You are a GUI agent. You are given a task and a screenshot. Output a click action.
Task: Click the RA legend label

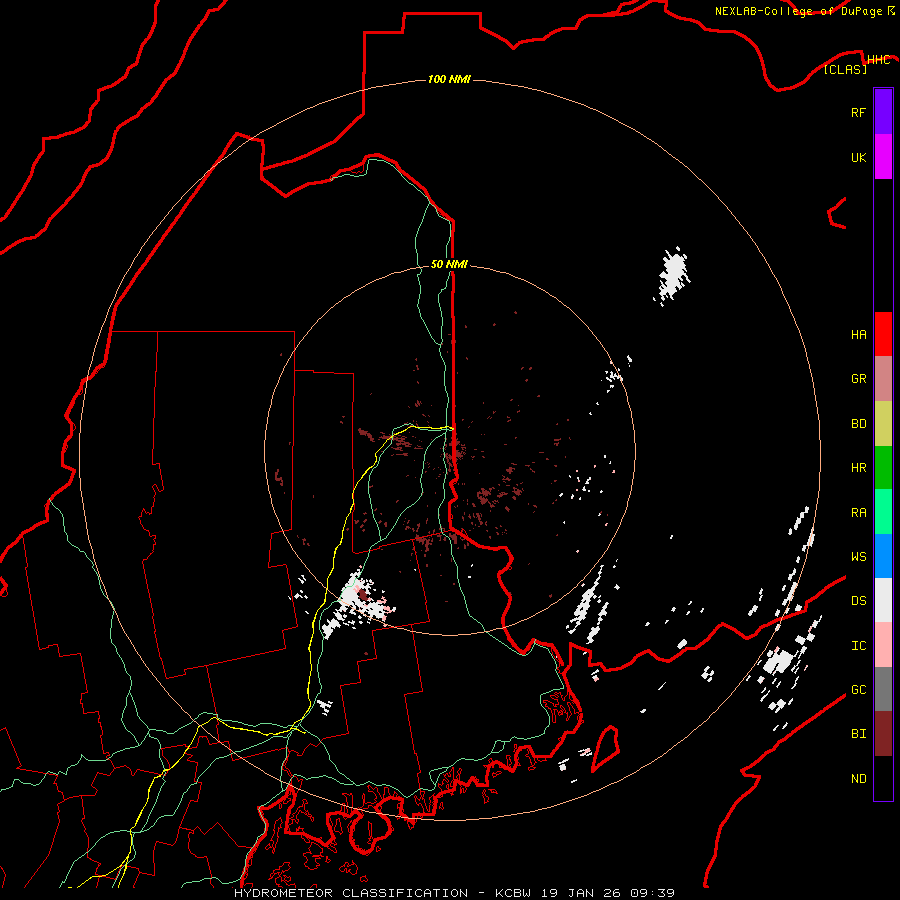[x=858, y=513]
